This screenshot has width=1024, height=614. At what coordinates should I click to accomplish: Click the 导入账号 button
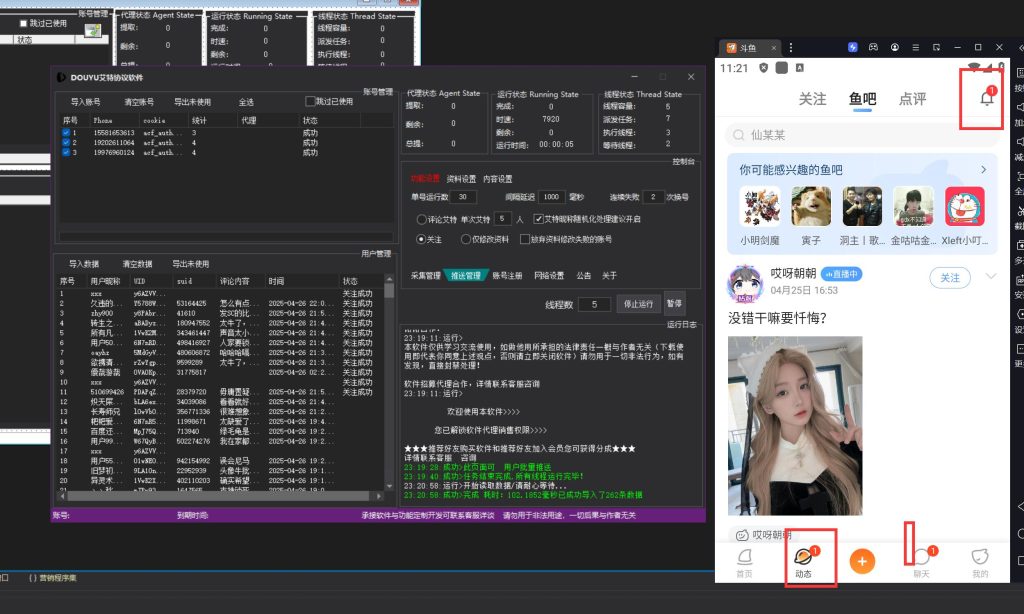click(85, 102)
